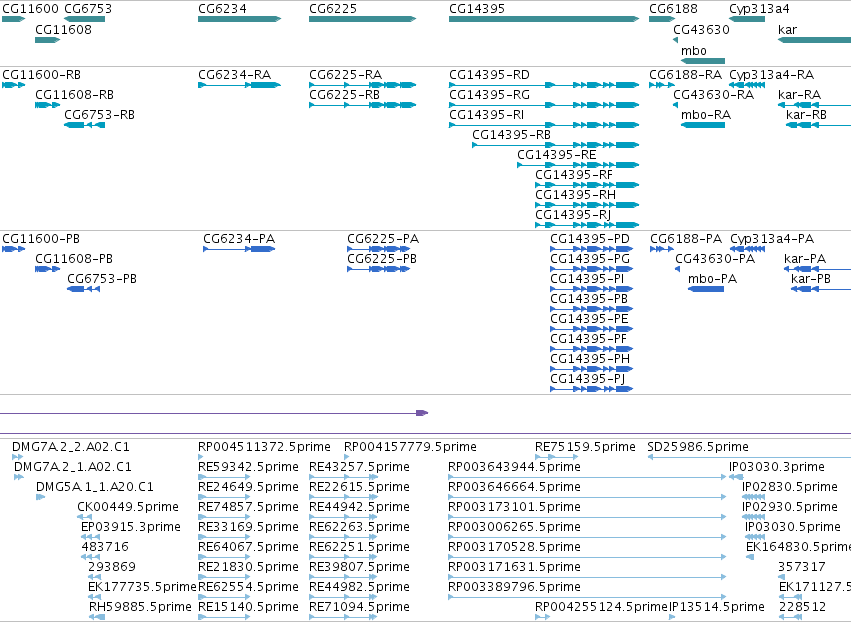Screen dimensions: 851x622
Task: Select protein CG6225-PA label
Action: (383, 239)
